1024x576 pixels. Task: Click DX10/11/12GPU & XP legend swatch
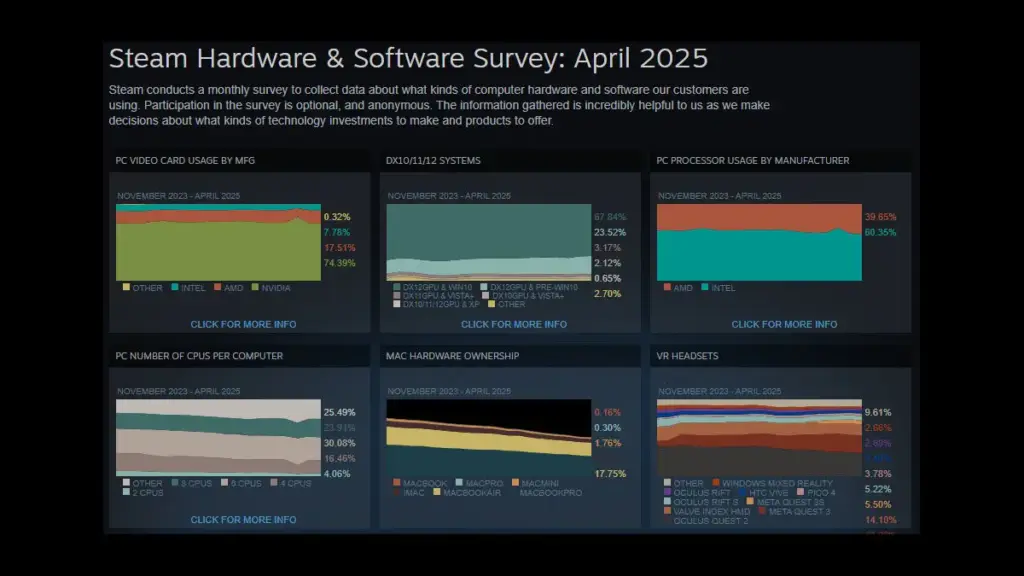click(396, 304)
